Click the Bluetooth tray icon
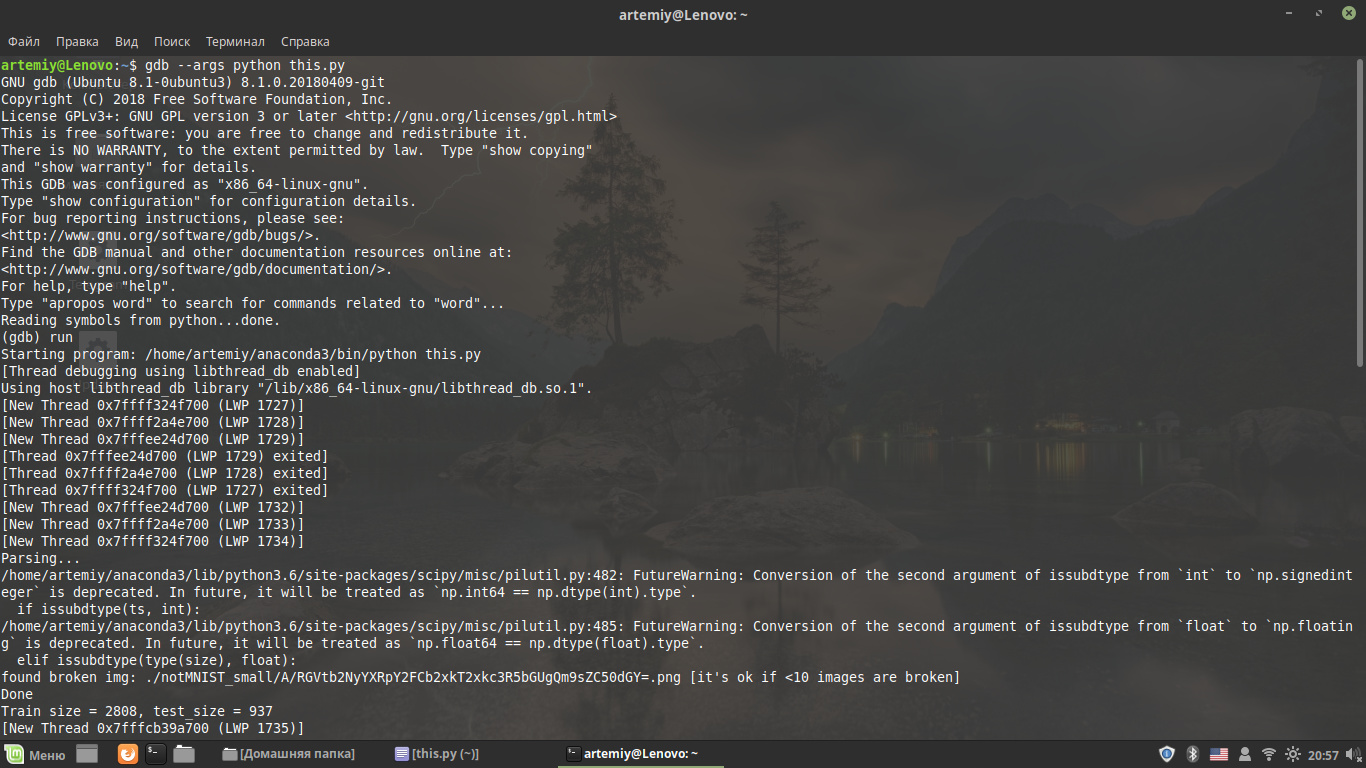The height and width of the screenshot is (768, 1366). 1192,754
